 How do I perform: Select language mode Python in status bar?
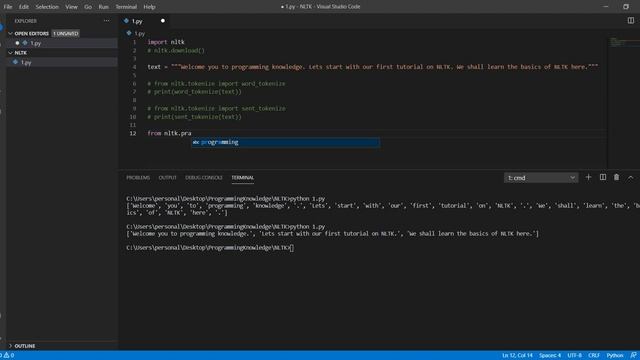tap(615, 356)
